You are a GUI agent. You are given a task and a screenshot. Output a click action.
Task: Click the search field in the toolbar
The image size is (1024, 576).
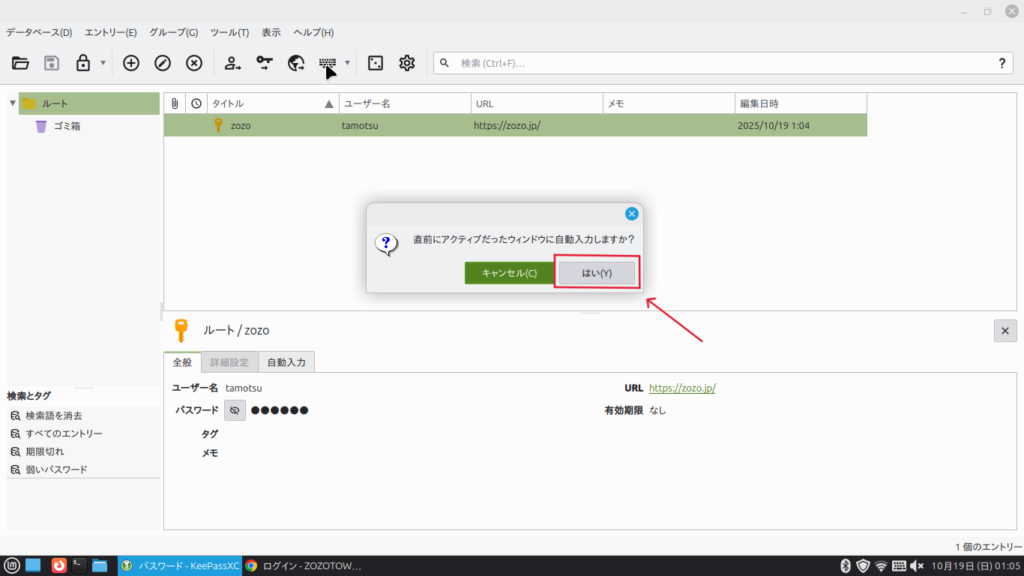point(720,63)
